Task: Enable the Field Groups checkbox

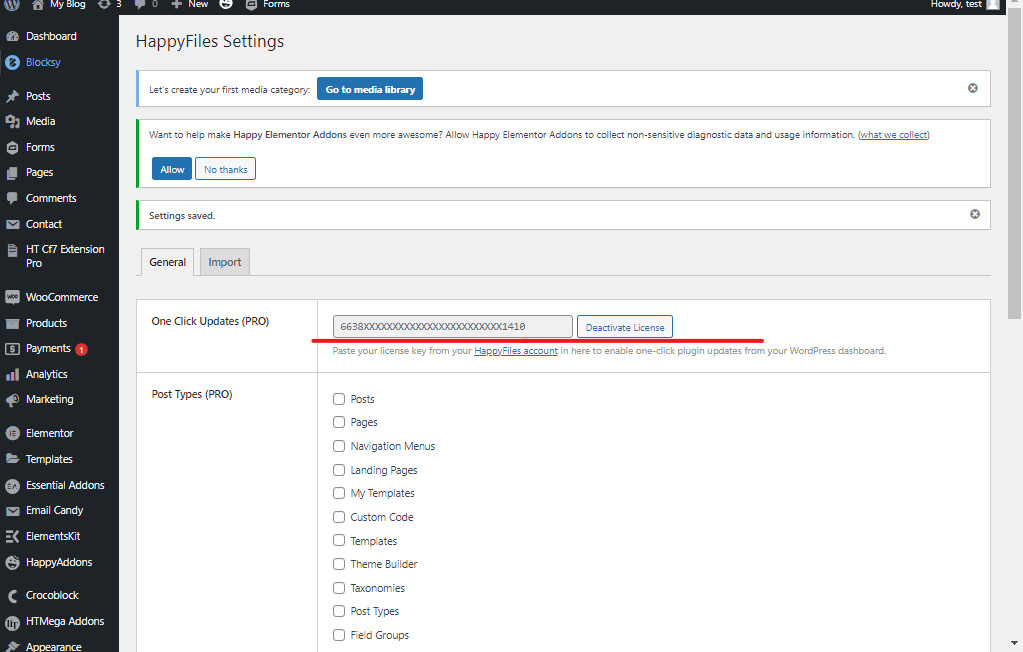Action: click(x=339, y=635)
